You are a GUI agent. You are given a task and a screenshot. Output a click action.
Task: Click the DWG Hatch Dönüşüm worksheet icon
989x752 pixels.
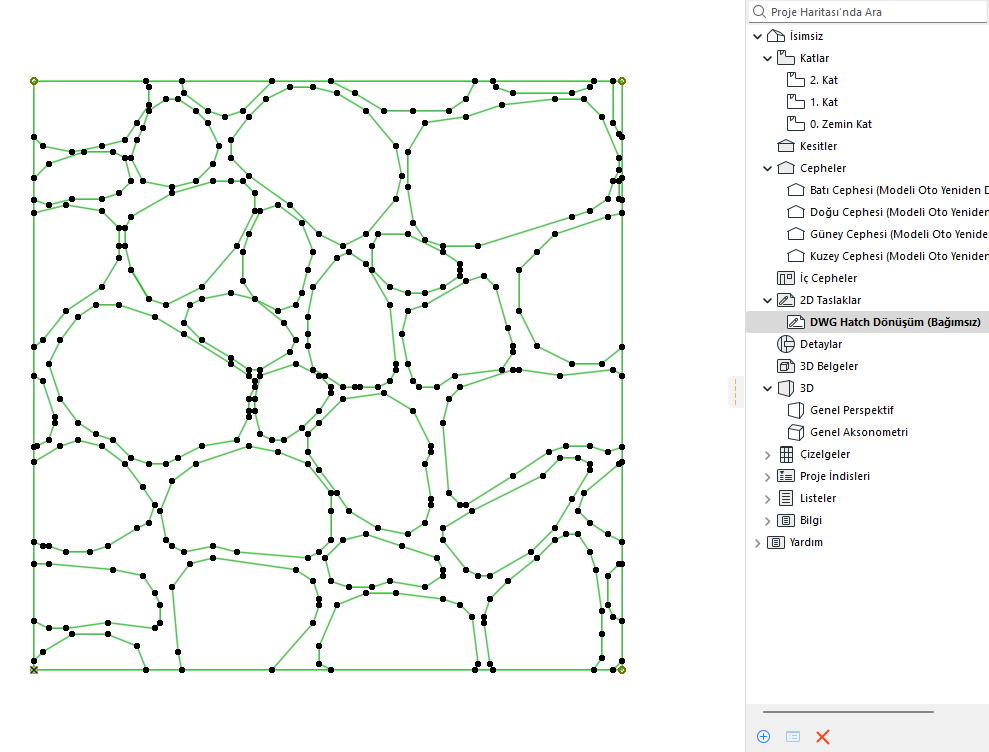click(795, 322)
